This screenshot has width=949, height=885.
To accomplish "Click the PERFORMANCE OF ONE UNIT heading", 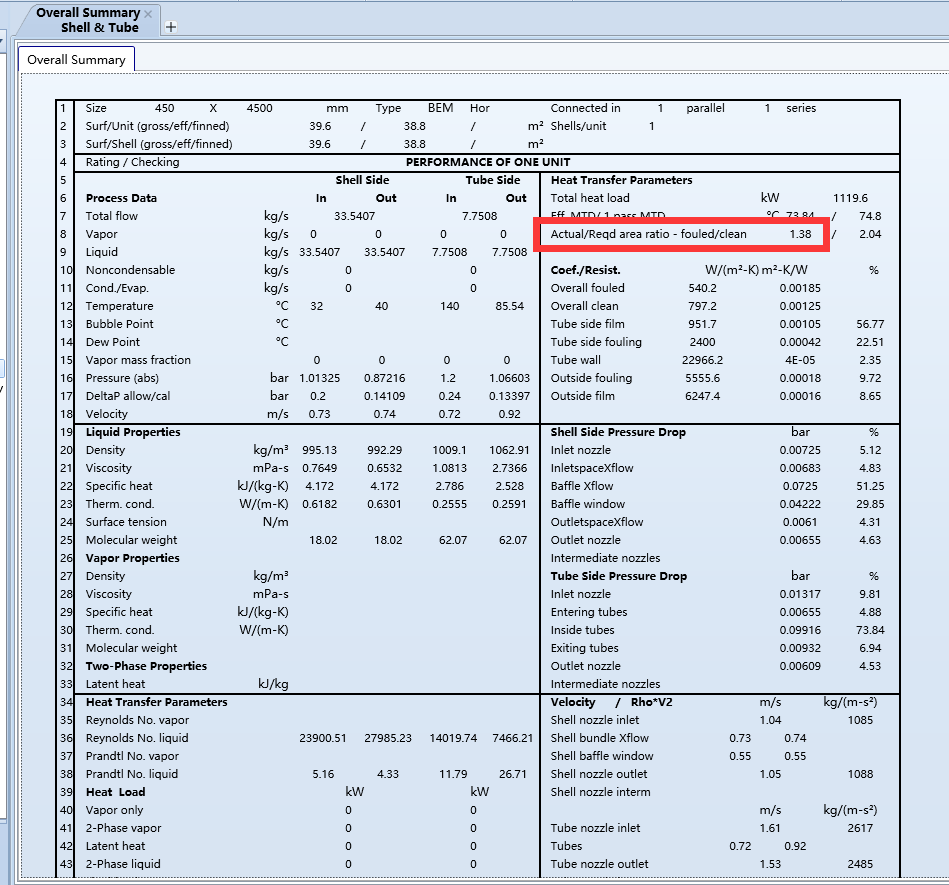I will point(488,162).
